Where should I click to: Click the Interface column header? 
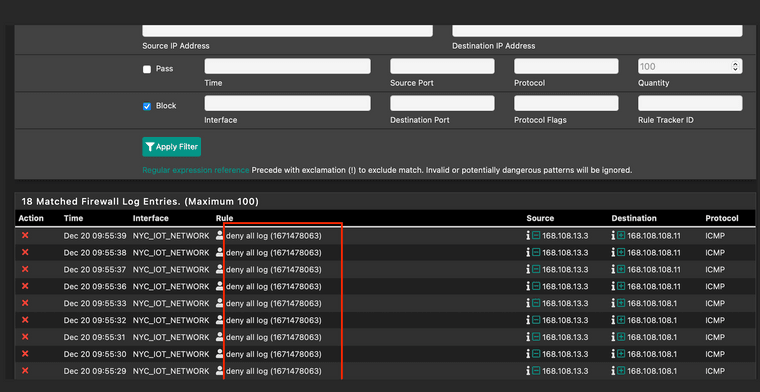[x=151, y=219]
